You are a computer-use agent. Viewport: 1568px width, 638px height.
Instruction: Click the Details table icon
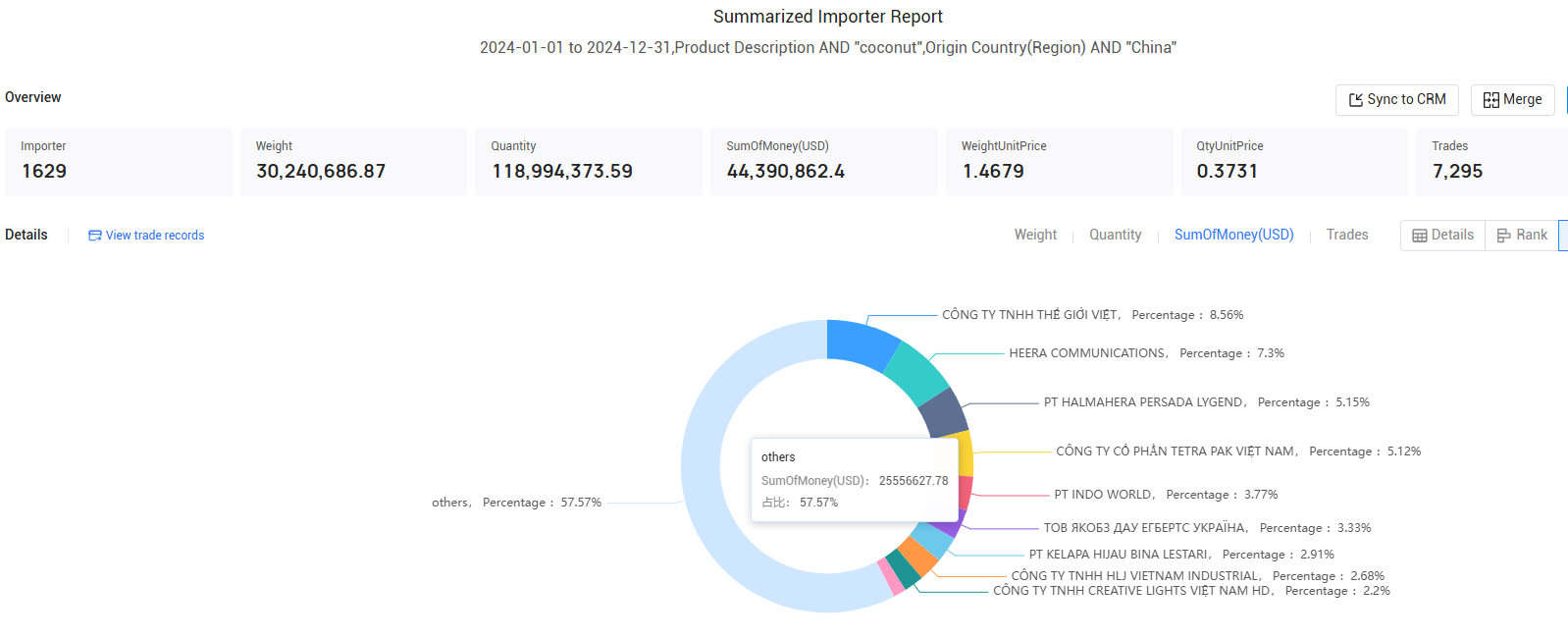[1420, 236]
